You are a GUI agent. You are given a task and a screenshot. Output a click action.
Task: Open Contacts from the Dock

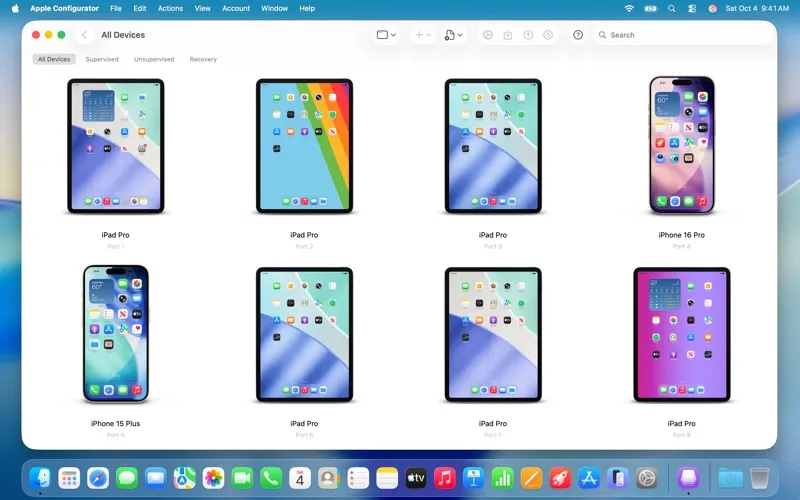coord(329,478)
